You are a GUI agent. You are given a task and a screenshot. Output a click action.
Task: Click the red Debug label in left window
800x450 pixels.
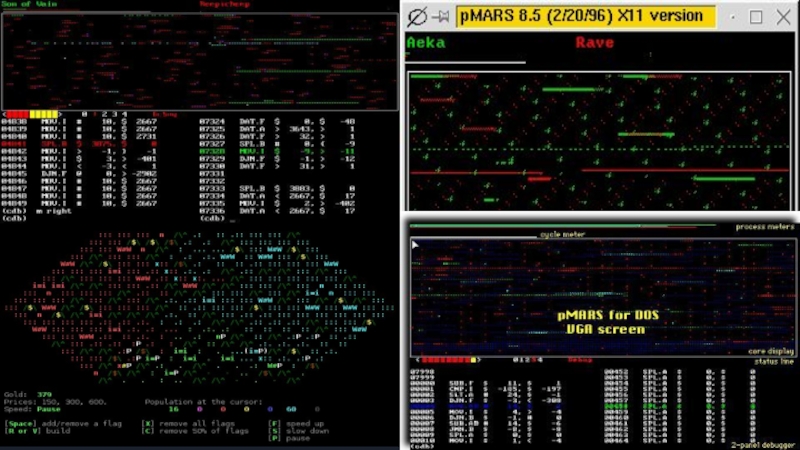click(x=164, y=114)
